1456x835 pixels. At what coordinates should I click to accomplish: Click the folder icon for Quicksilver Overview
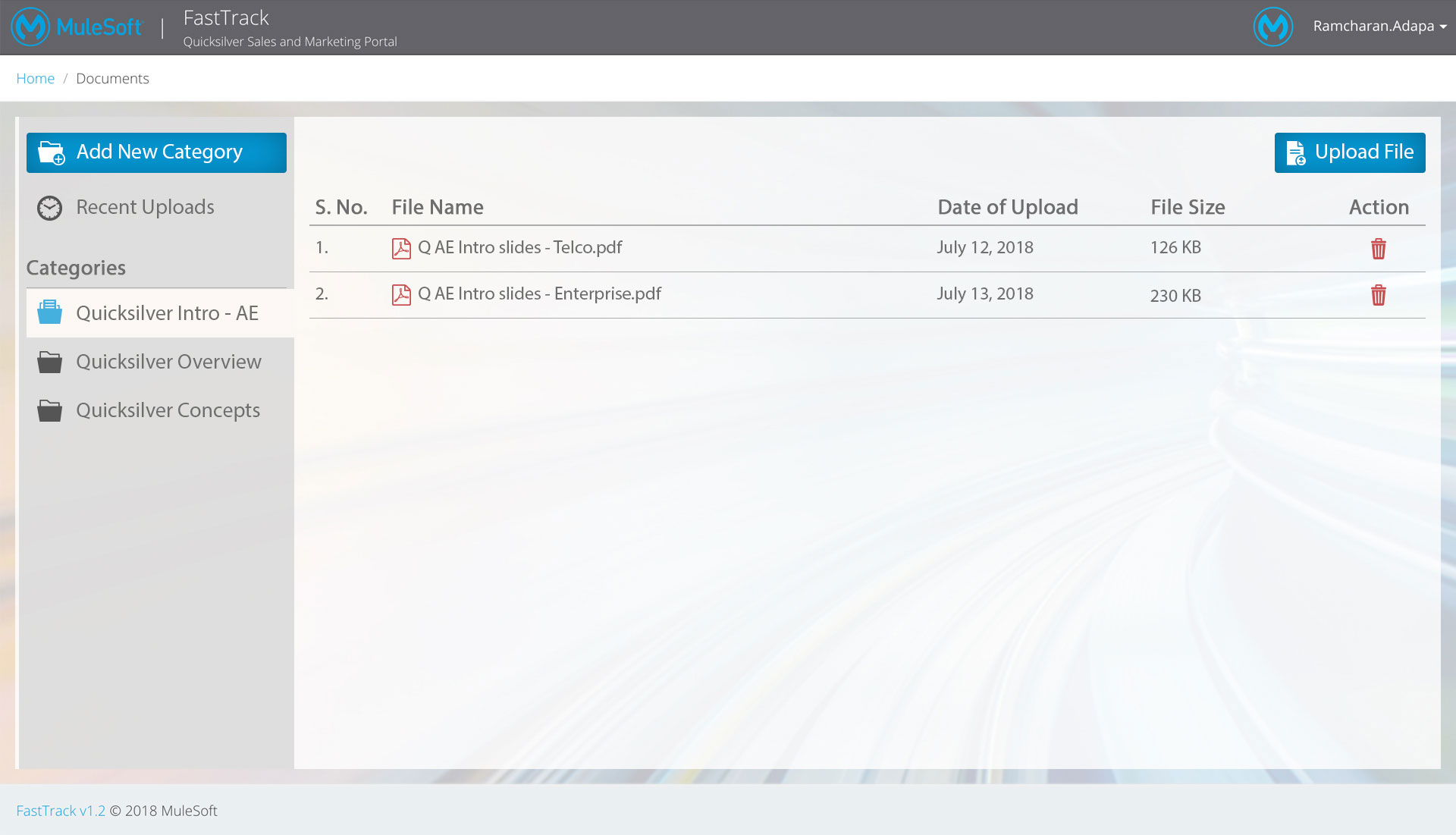tap(50, 363)
